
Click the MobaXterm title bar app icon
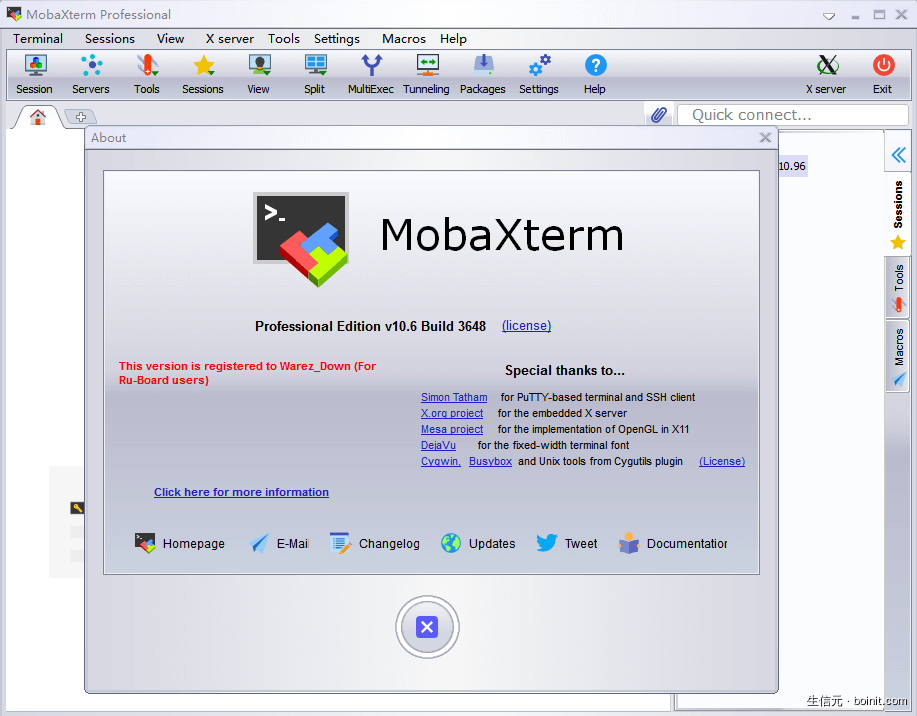(14, 14)
